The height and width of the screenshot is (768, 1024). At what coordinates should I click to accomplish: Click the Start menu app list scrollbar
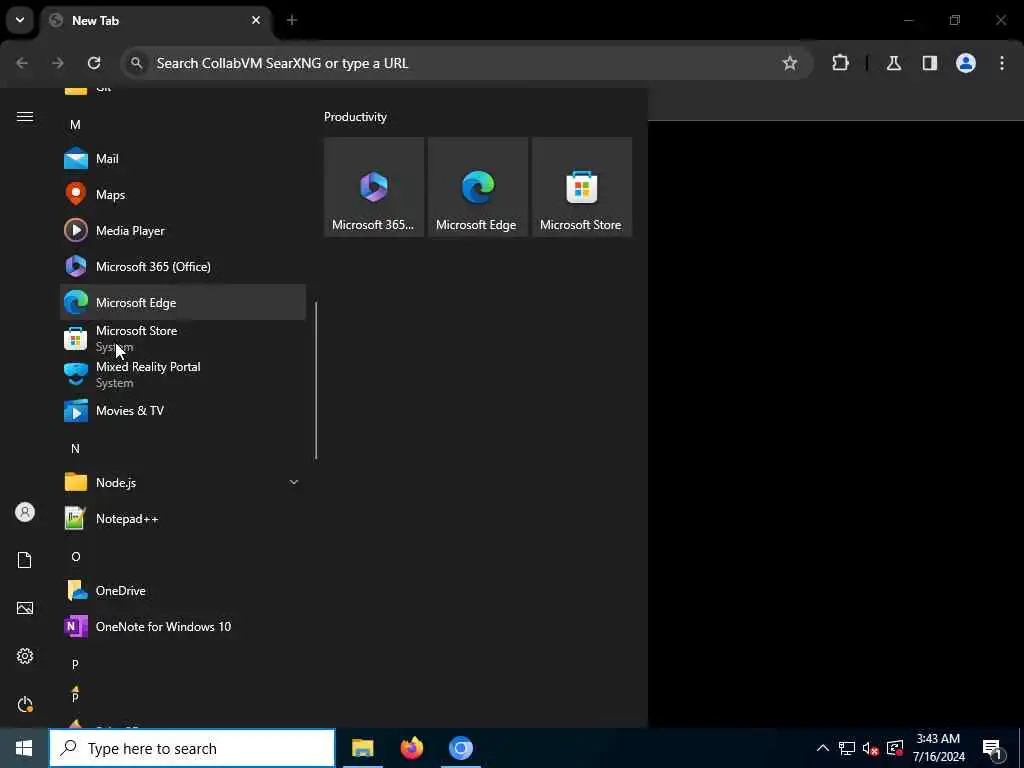[316, 380]
